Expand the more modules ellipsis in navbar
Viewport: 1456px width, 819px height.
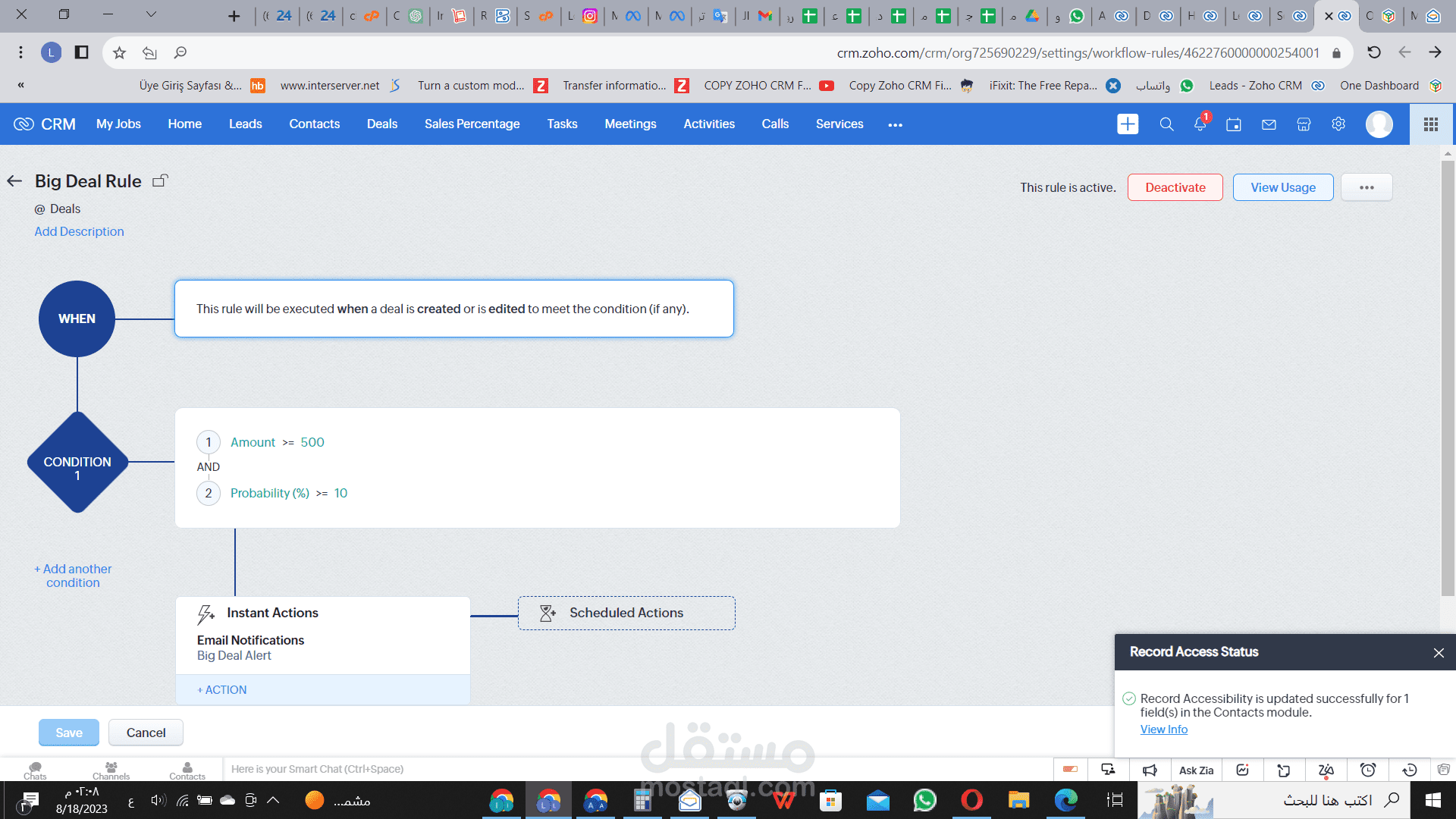pyautogui.click(x=895, y=125)
